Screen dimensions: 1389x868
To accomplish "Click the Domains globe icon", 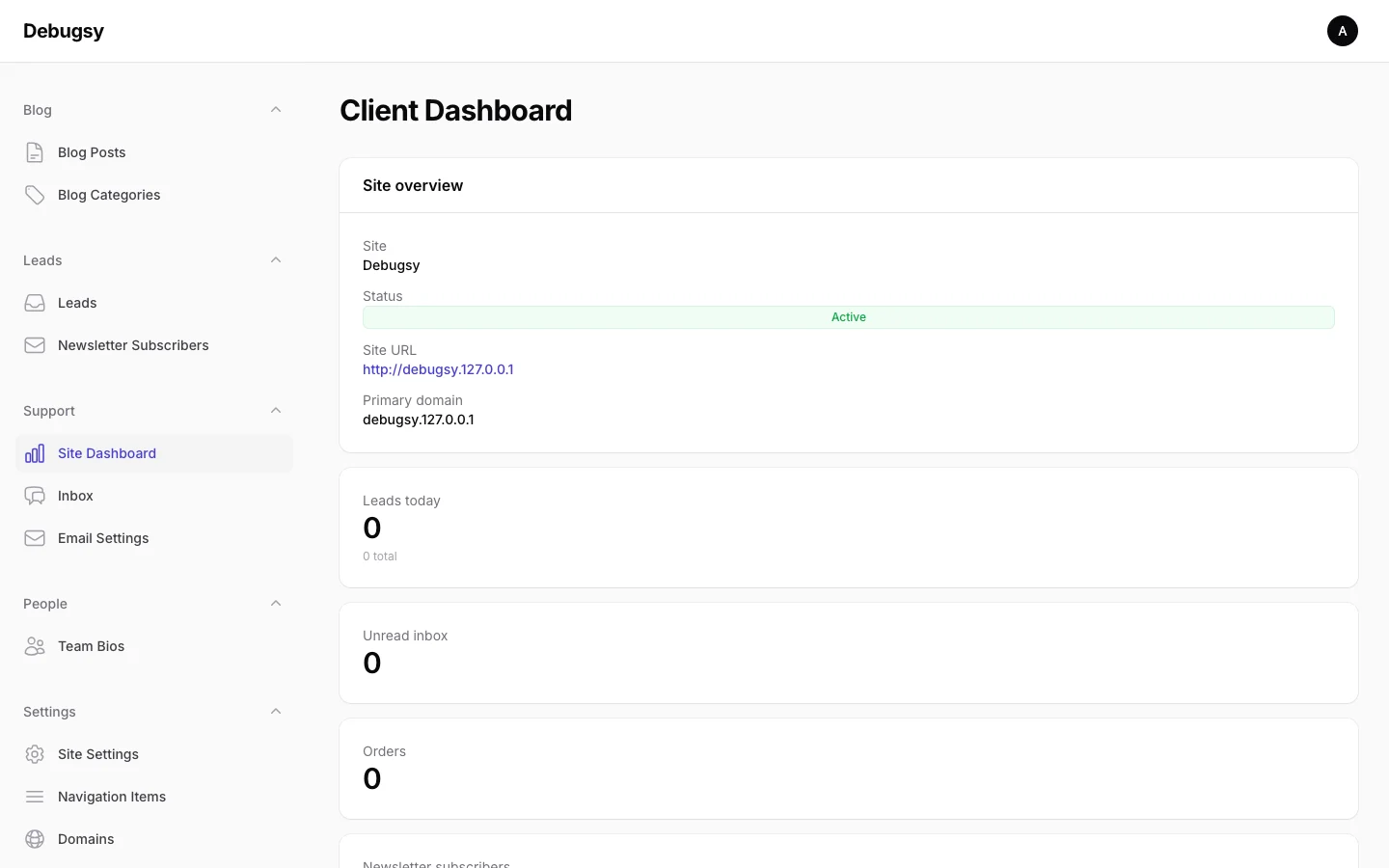I will [35, 839].
